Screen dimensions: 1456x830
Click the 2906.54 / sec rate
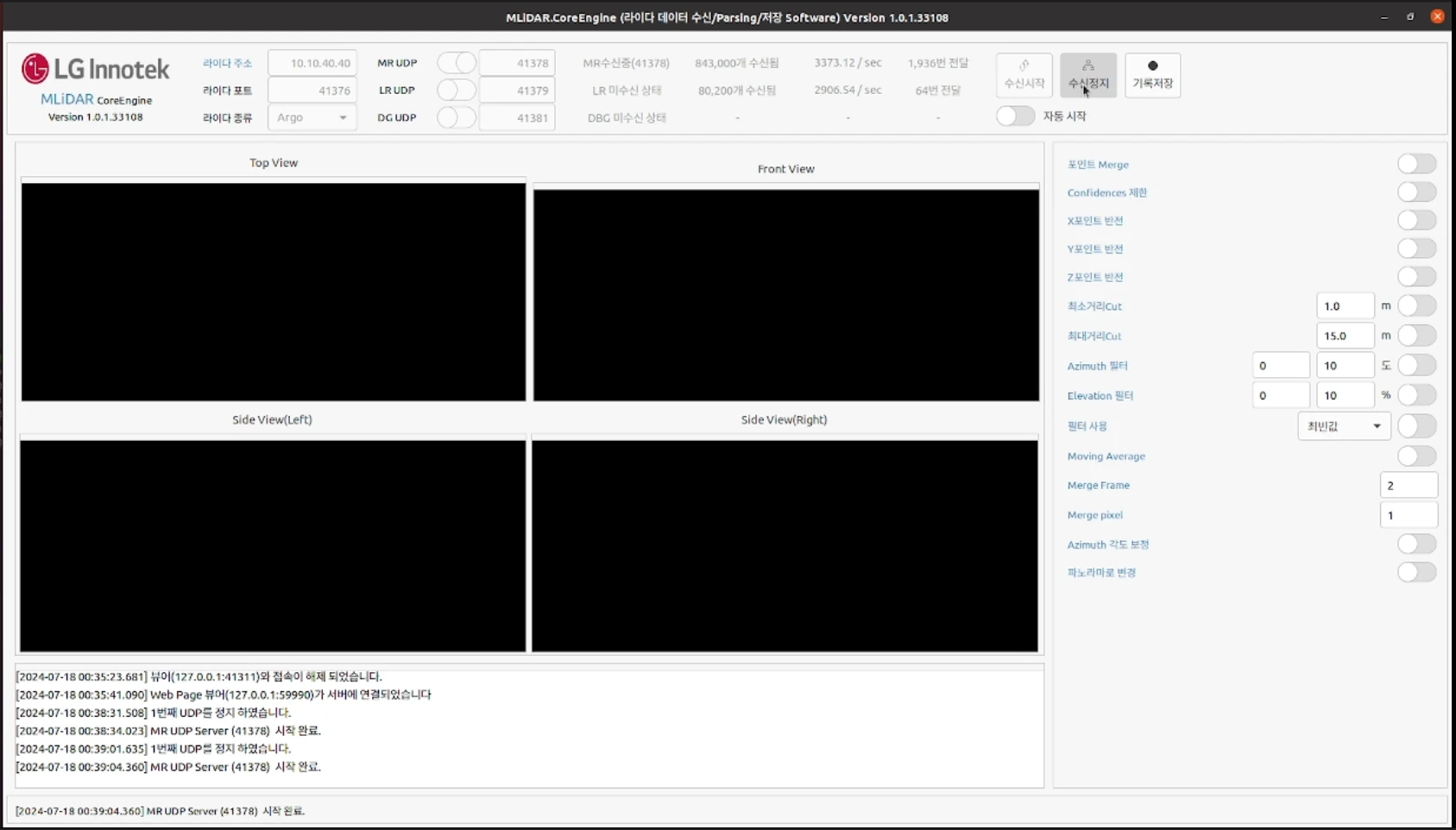pos(848,90)
